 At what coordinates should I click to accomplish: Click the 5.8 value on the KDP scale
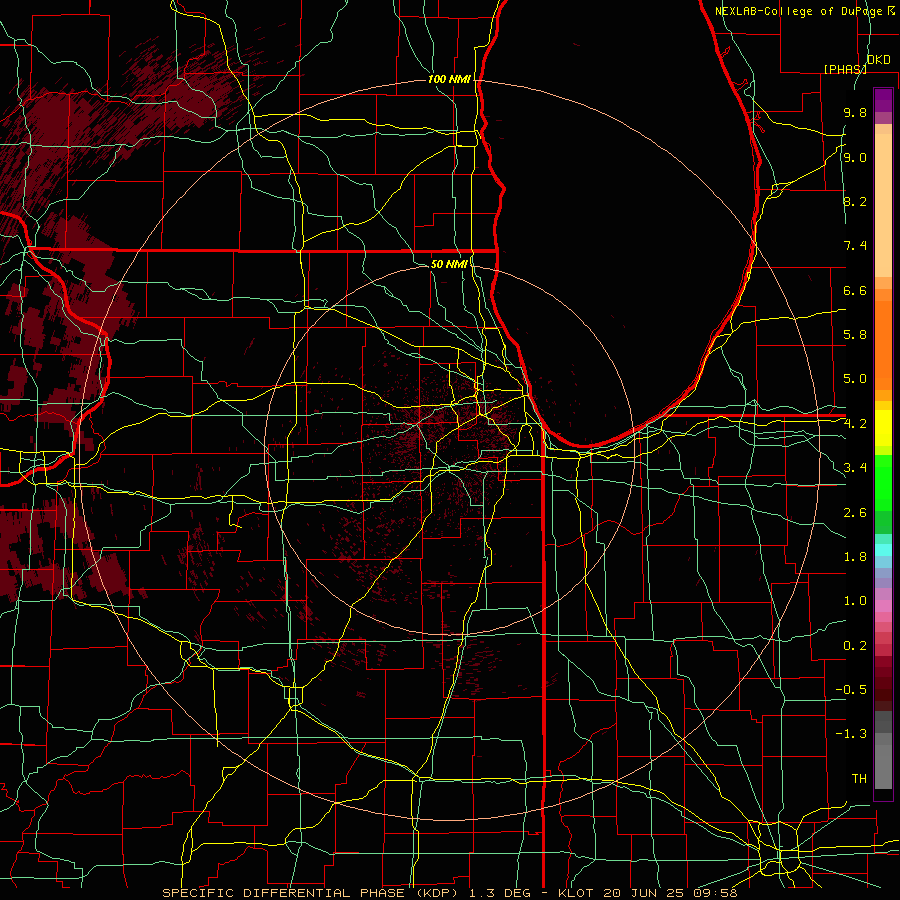[x=855, y=335]
